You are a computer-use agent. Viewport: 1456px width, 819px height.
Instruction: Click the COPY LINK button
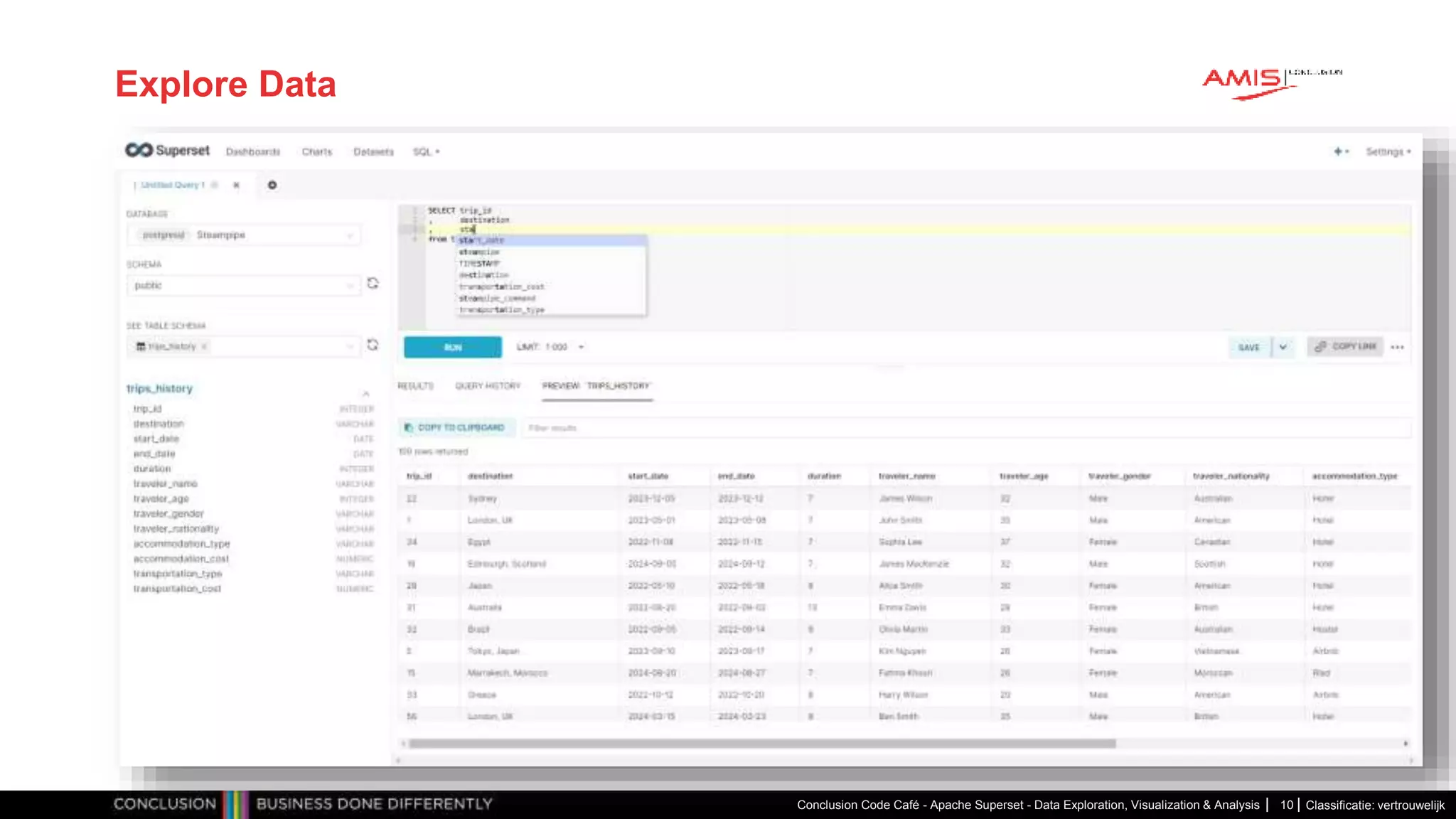pyautogui.click(x=1345, y=346)
